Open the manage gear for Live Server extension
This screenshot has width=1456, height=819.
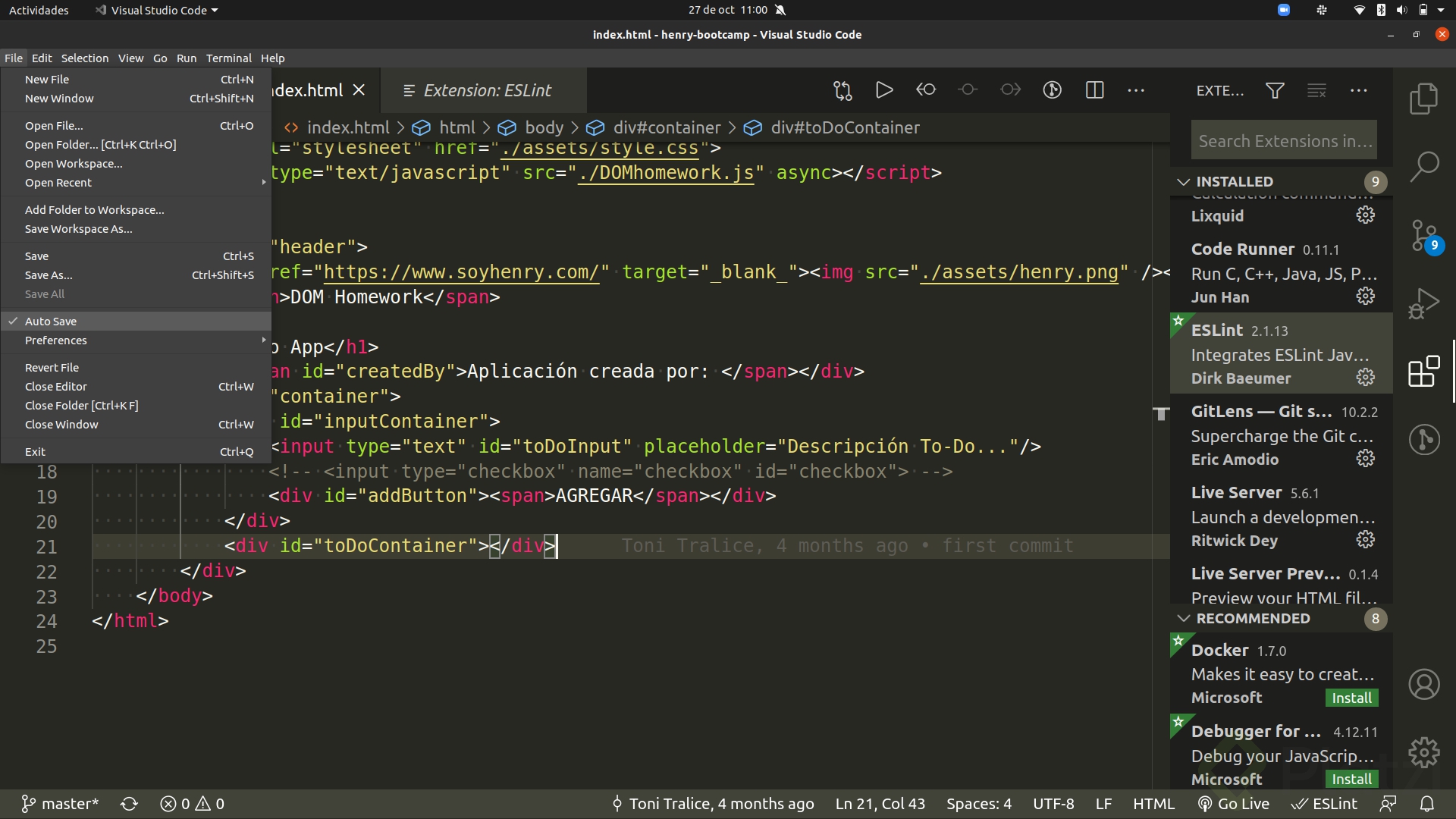pyautogui.click(x=1365, y=540)
